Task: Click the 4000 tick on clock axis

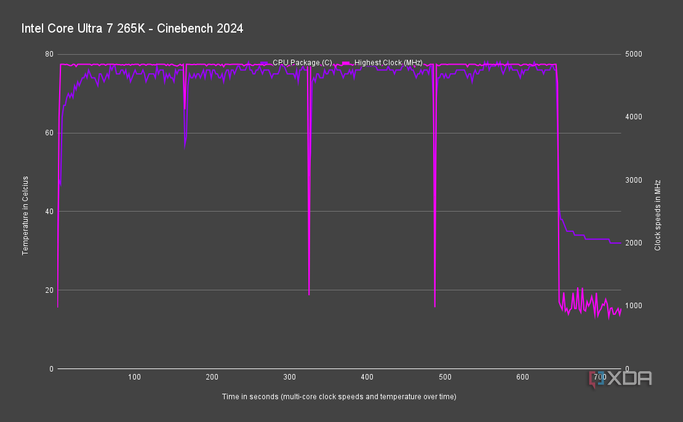Action: pos(633,117)
